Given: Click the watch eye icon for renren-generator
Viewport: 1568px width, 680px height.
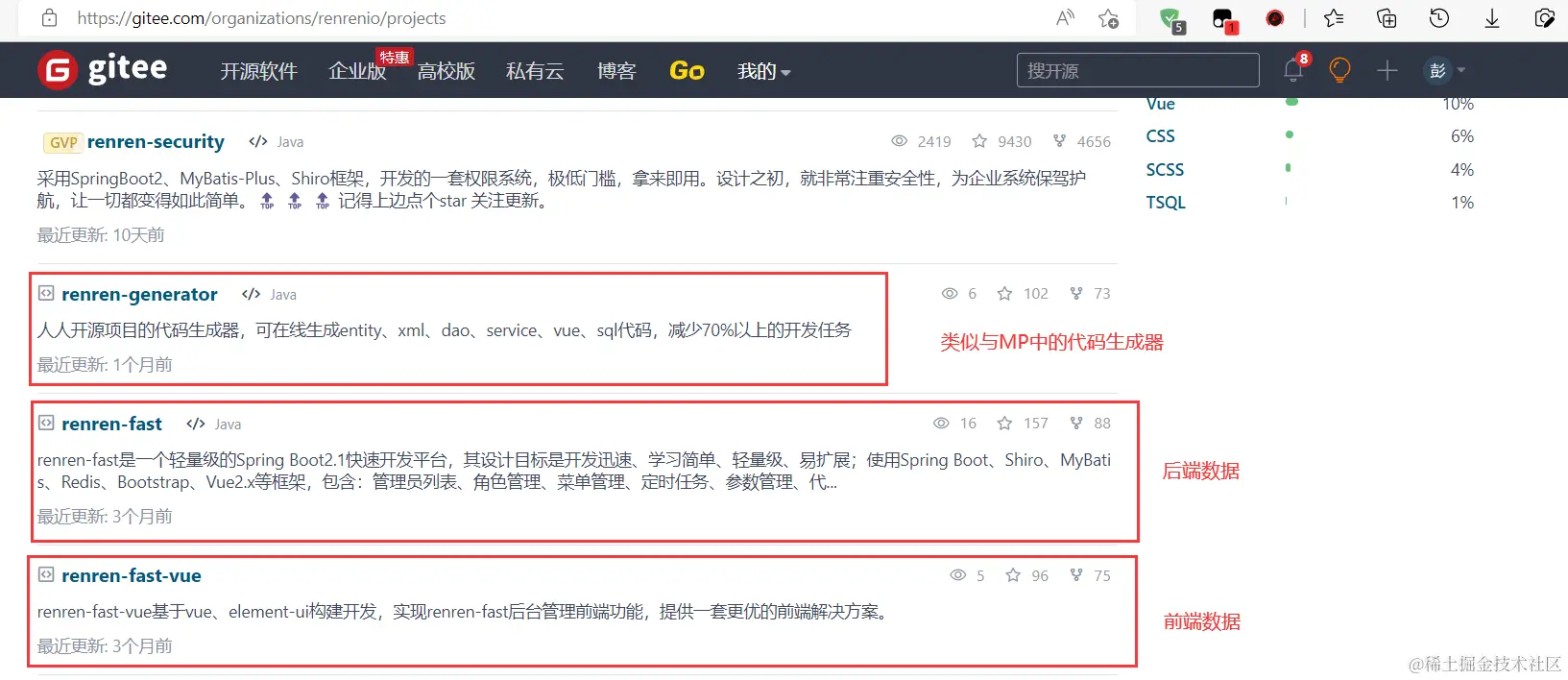Looking at the screenshot, I should pos(950,293).
